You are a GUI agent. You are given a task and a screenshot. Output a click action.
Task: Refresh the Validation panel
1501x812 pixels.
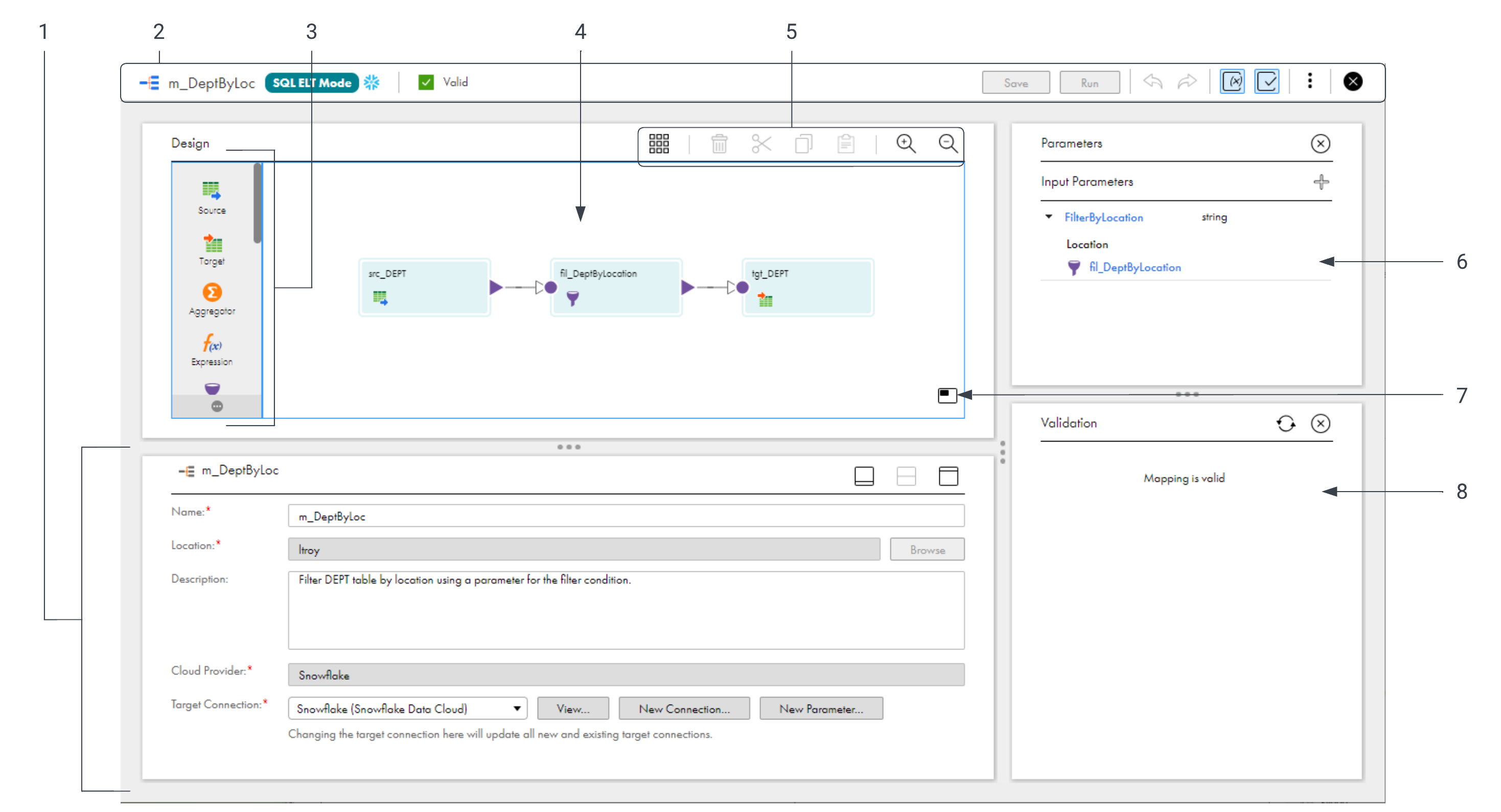[x=1285, y=424]
